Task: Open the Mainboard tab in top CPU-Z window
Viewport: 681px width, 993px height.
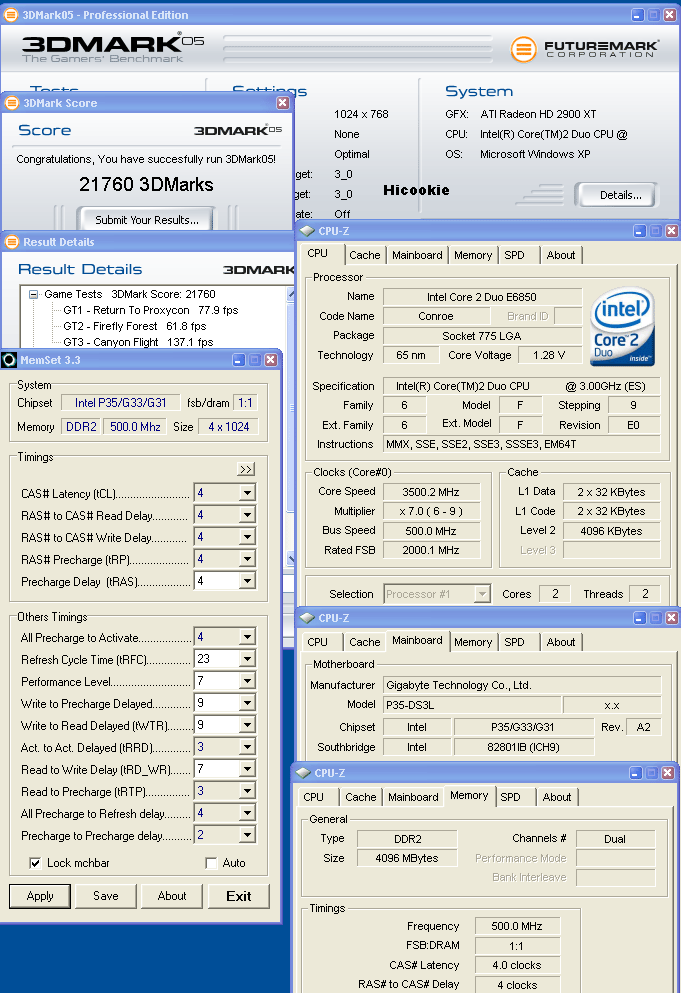Action: coord(417,255)
